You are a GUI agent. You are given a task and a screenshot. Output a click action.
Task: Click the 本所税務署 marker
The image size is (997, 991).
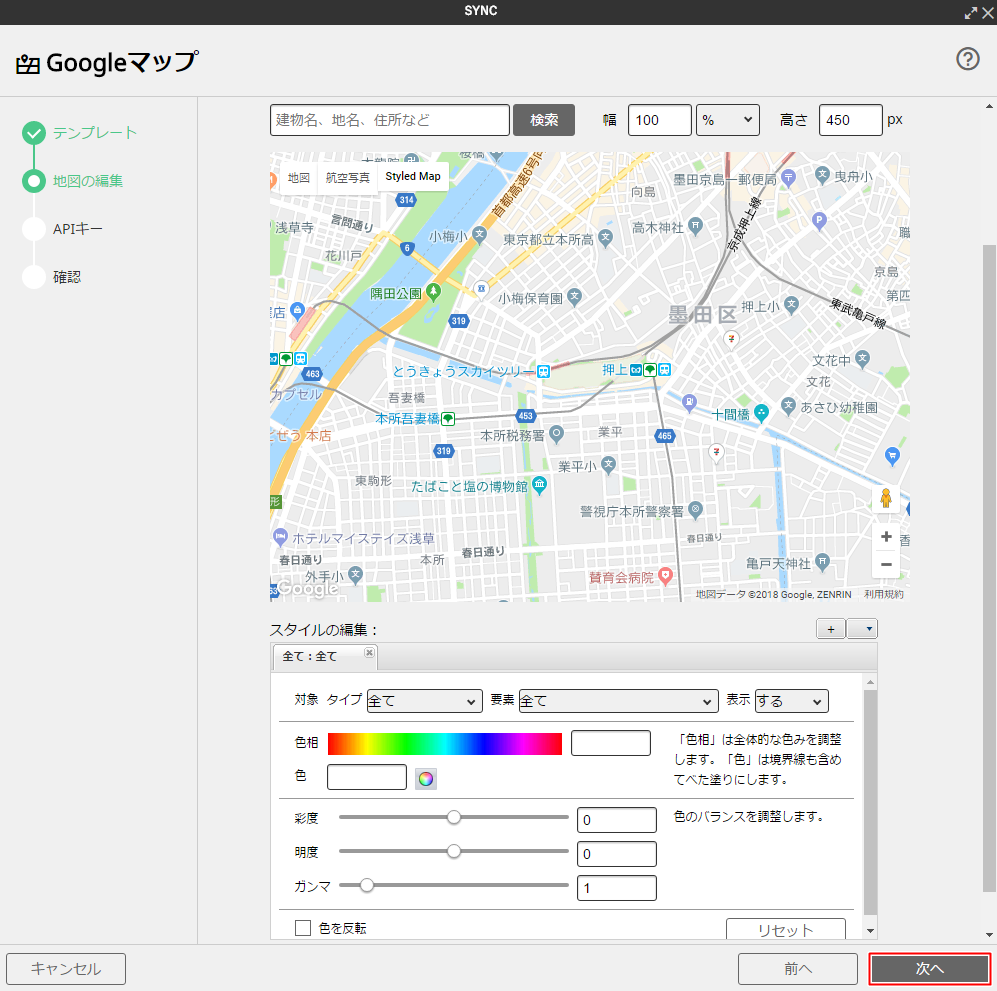556,434
